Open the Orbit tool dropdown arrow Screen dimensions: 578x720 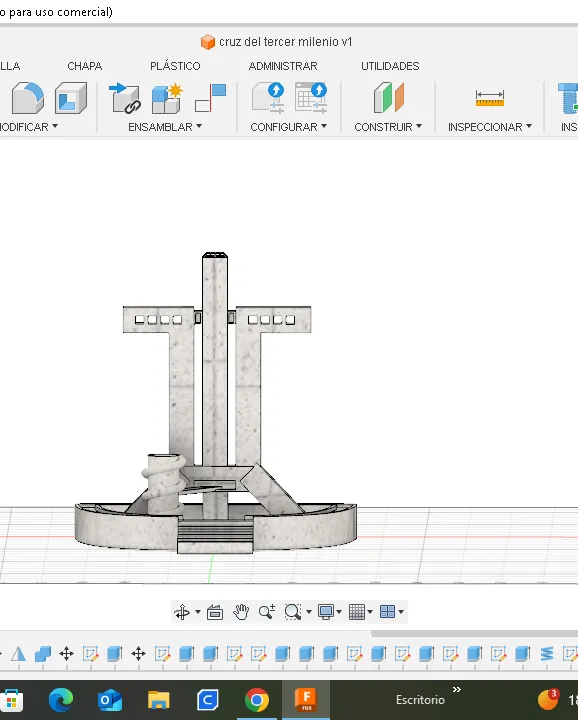[x=198, y=612]
